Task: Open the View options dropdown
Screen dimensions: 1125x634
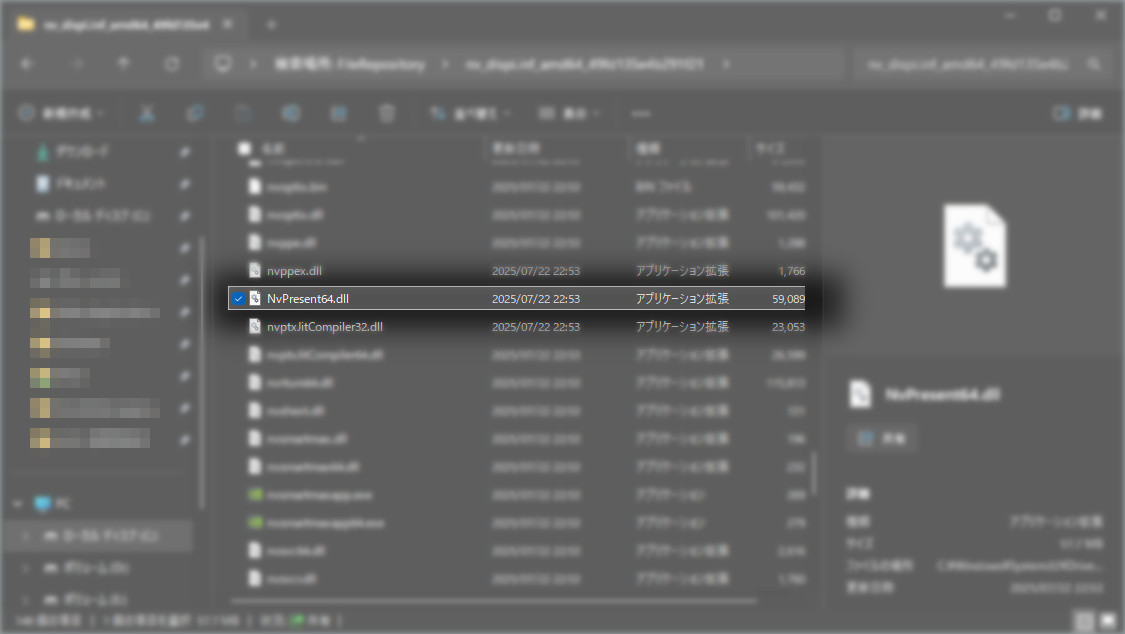Action: (x=569, y=113)
